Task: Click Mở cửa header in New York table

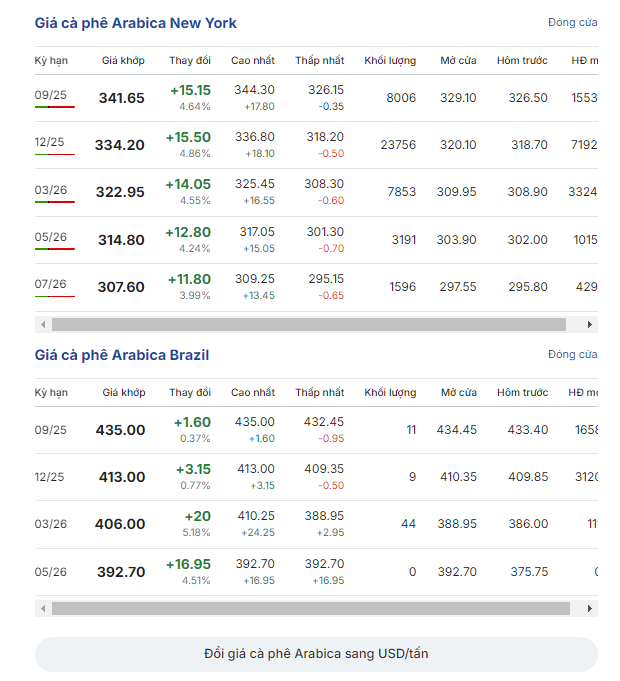Action: click(458, 60)
